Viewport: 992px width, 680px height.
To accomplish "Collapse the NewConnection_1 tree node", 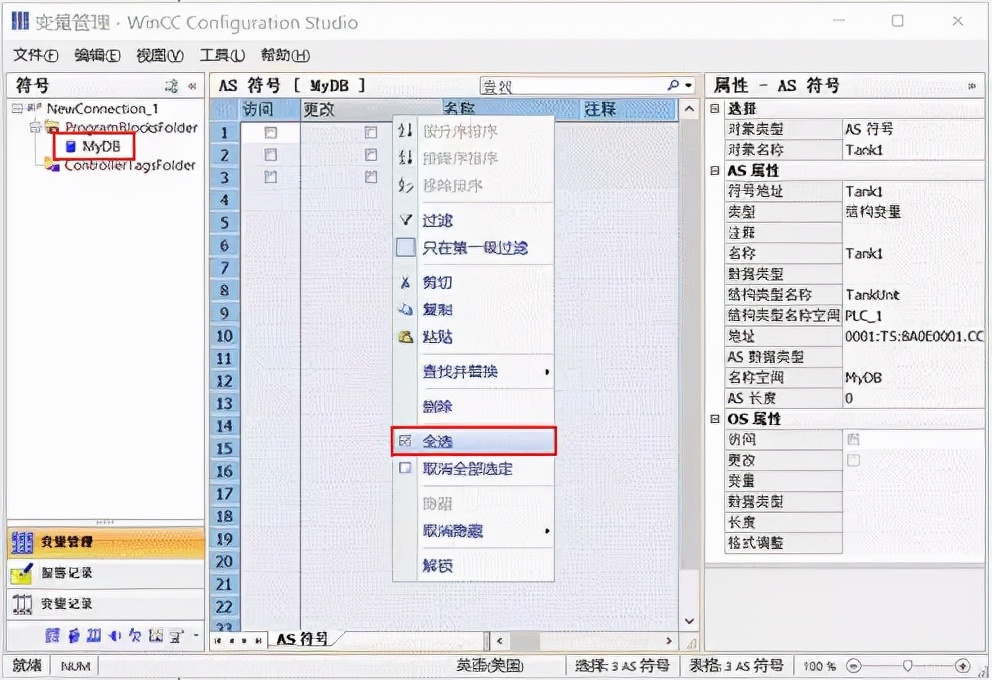I will [x=16, y=107].
